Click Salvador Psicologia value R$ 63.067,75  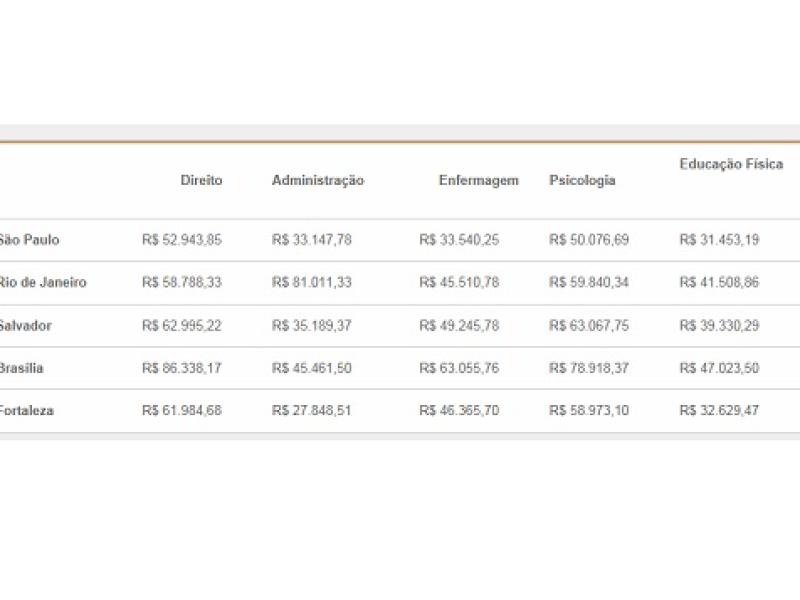pyautogui.click(x=589, y=326)
